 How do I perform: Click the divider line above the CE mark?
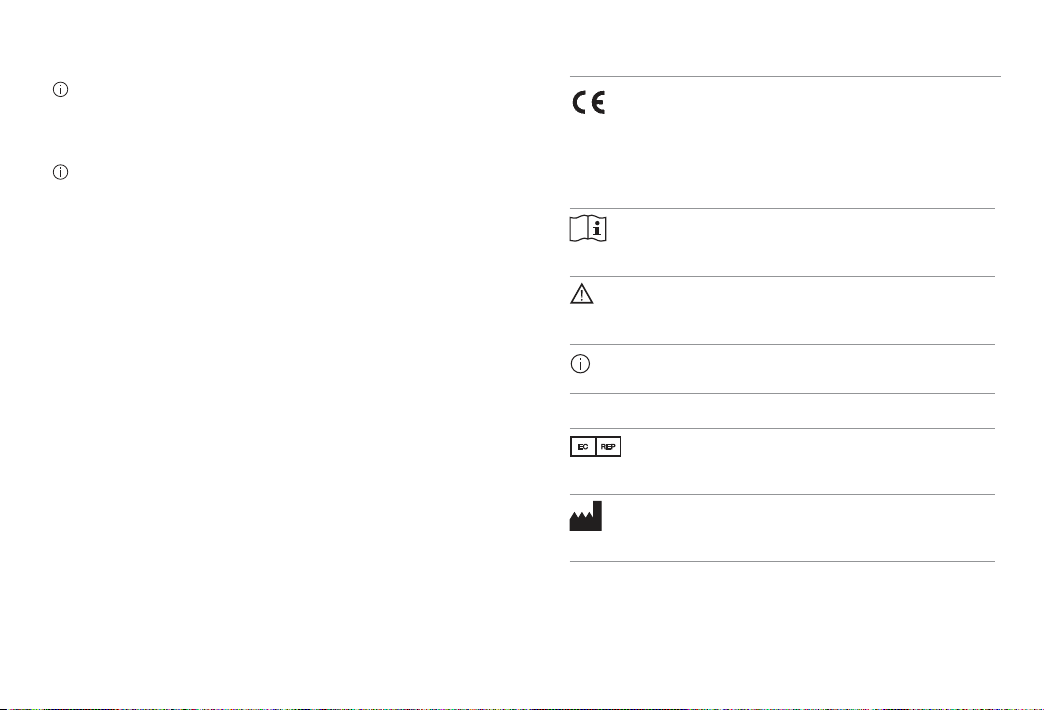pyautogui.click(x=785, y=77)
